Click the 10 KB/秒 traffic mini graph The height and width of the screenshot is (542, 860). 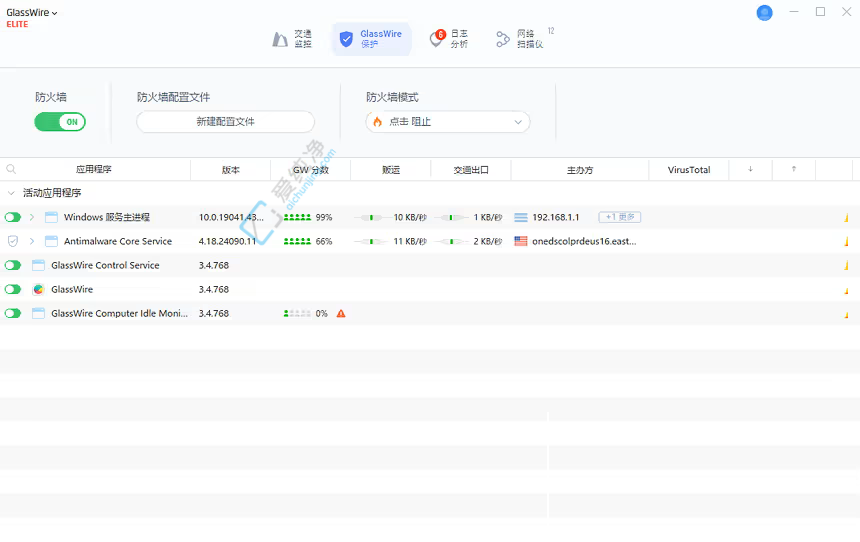tap(371, 218)
